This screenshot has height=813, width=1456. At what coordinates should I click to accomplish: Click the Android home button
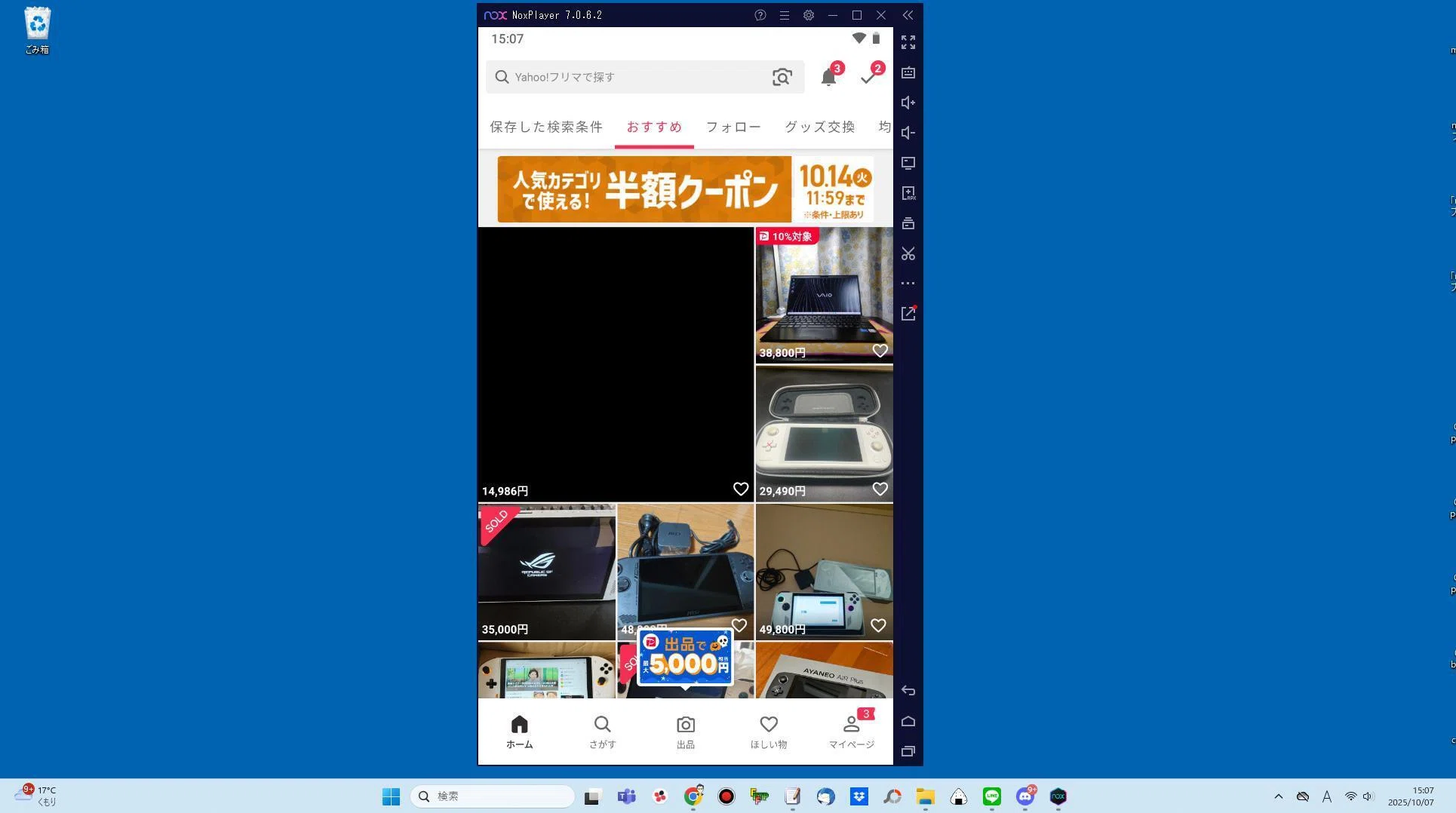908,721
